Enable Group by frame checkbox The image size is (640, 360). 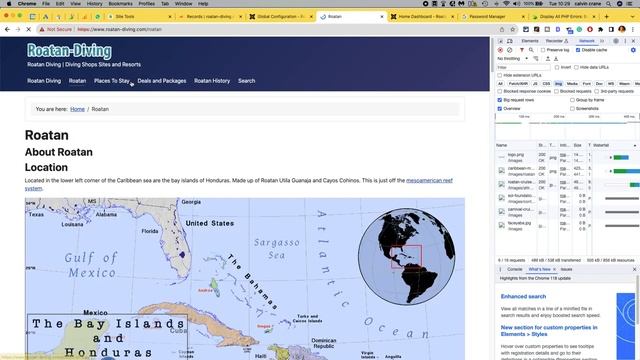pyautogui.click(x=572, y=100)
